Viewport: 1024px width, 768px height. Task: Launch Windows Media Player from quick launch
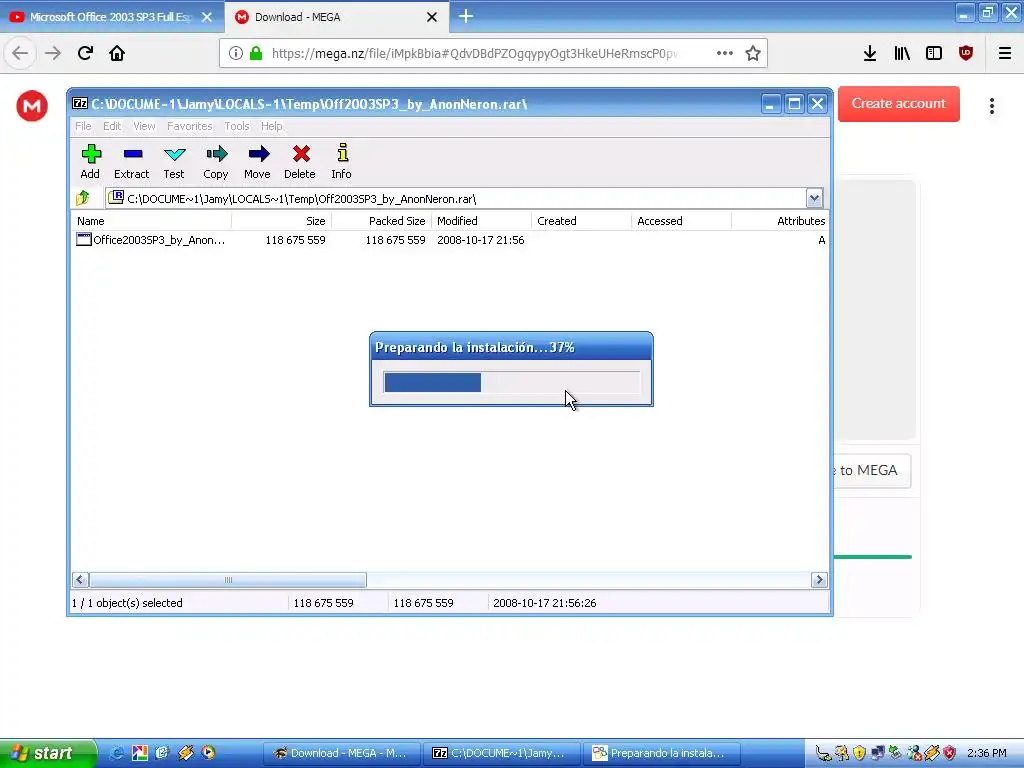point(208,753)
